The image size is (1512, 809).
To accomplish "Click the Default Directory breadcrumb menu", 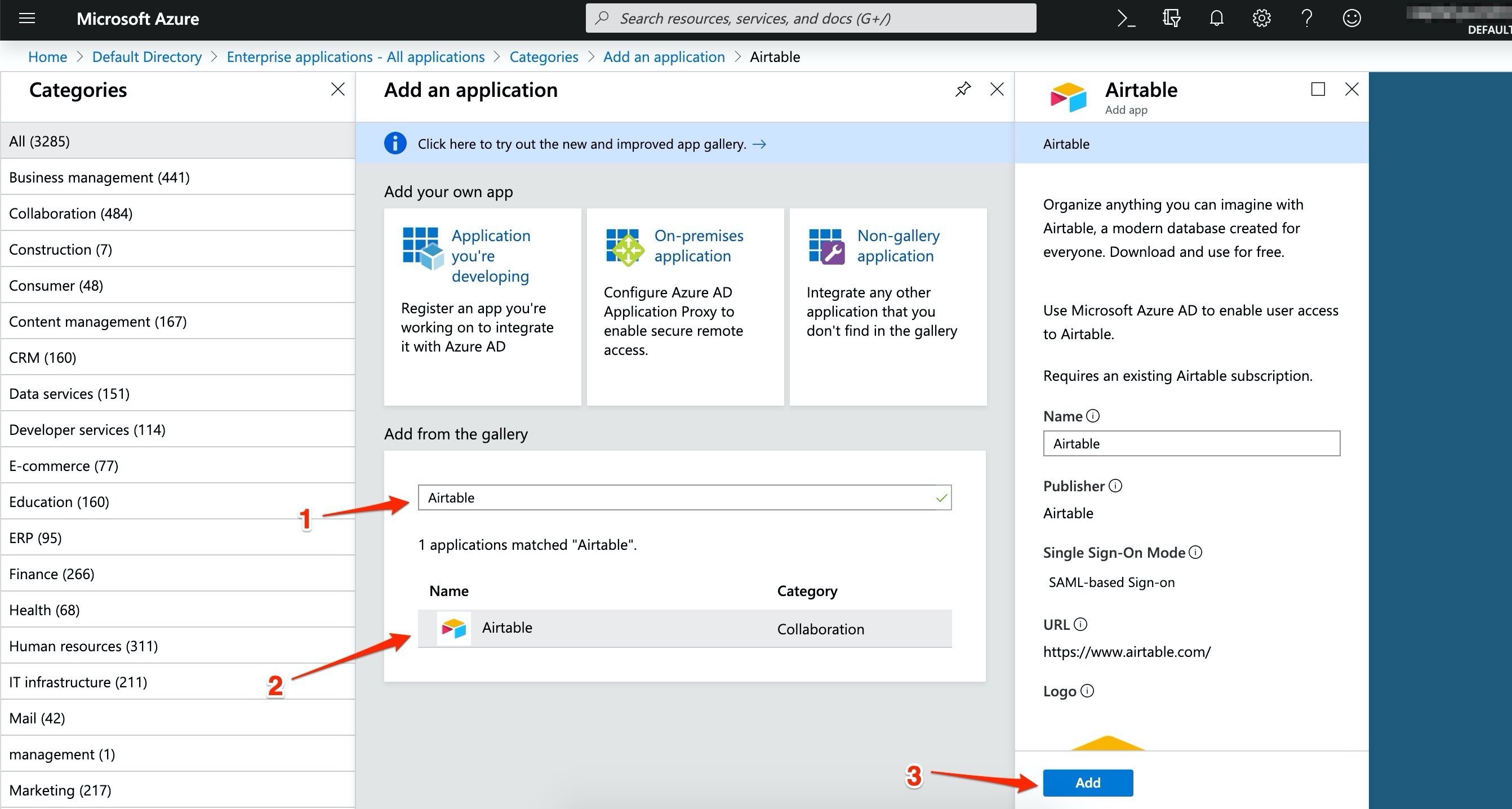I will (147, 56).
